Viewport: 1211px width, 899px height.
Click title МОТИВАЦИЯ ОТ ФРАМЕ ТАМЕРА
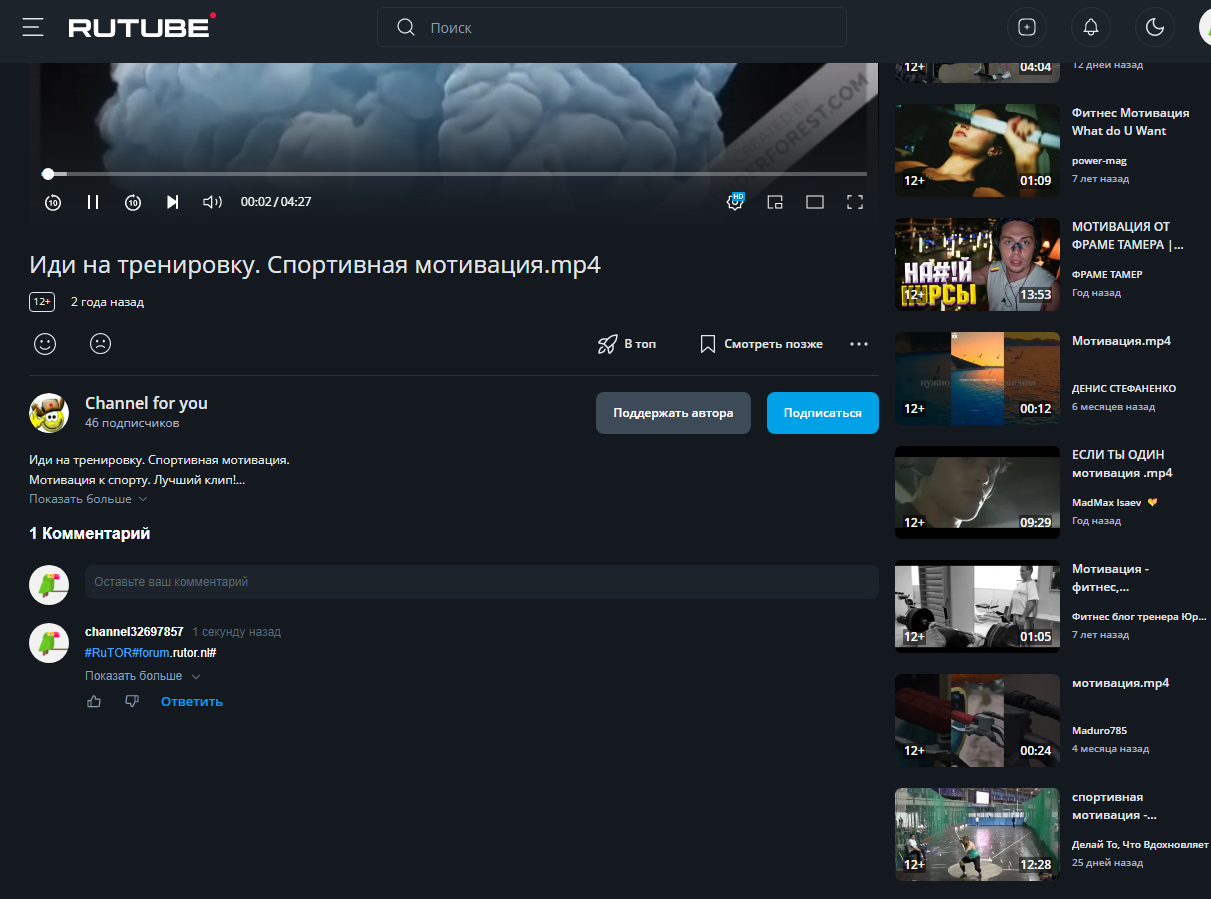(1127, 236)
